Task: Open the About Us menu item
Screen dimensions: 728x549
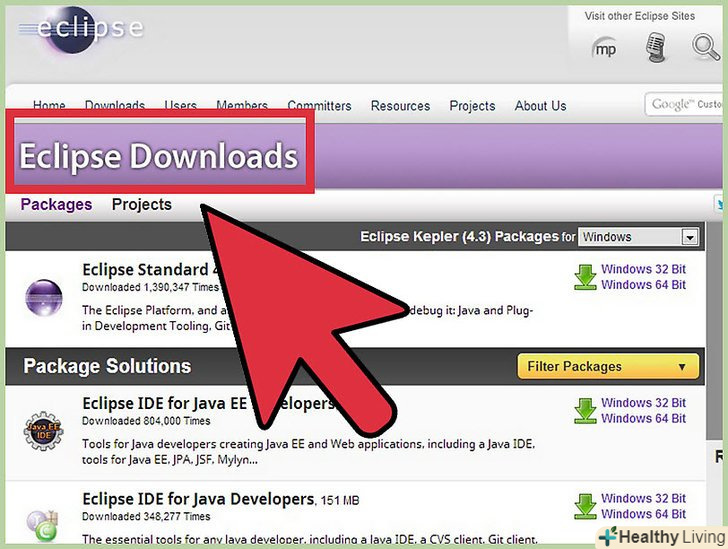Action: pos(540,106)
